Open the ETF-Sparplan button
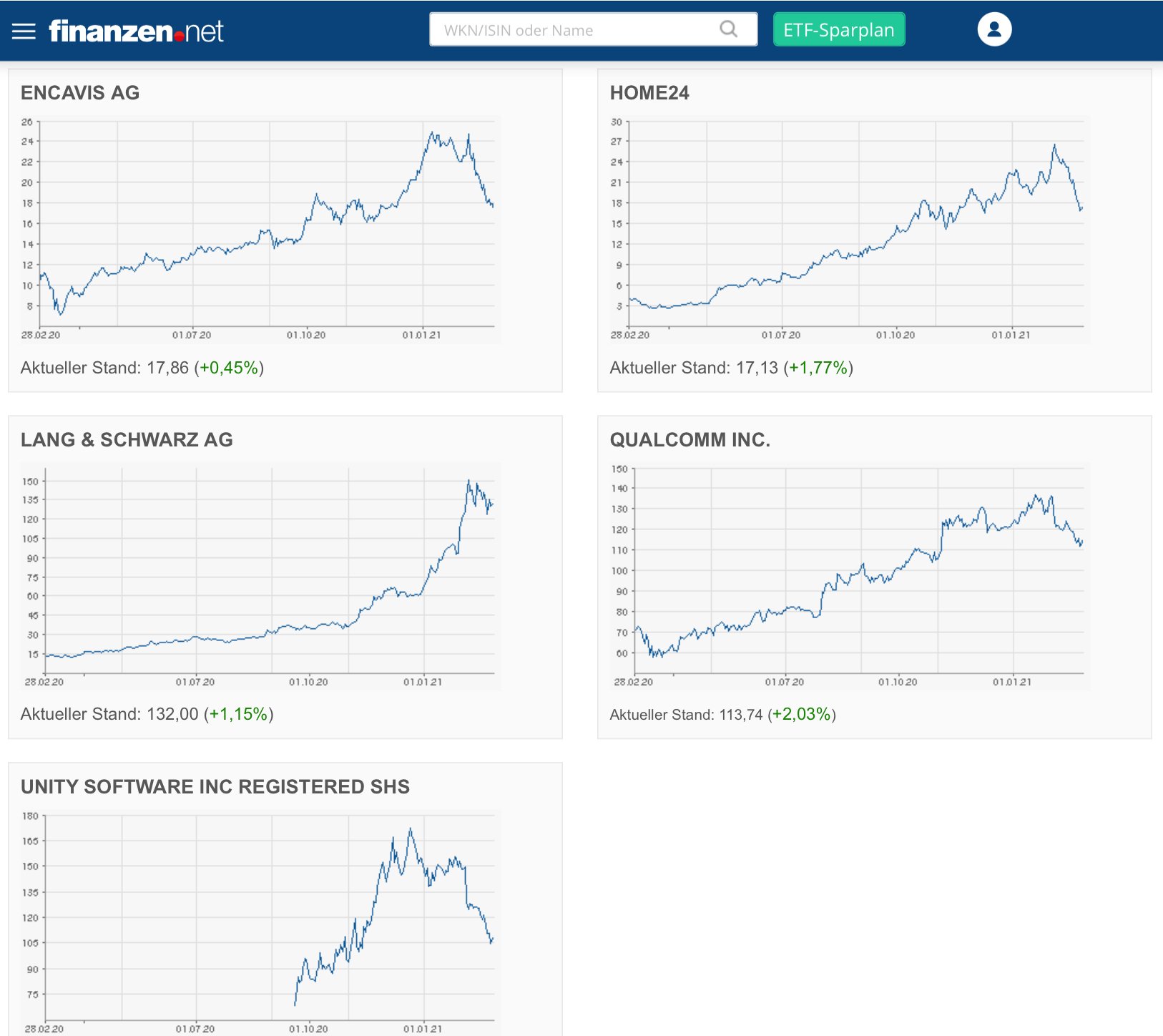The height and width of the screenshot is (1036, 1163). pyautogui.click(x=839, y=29)
